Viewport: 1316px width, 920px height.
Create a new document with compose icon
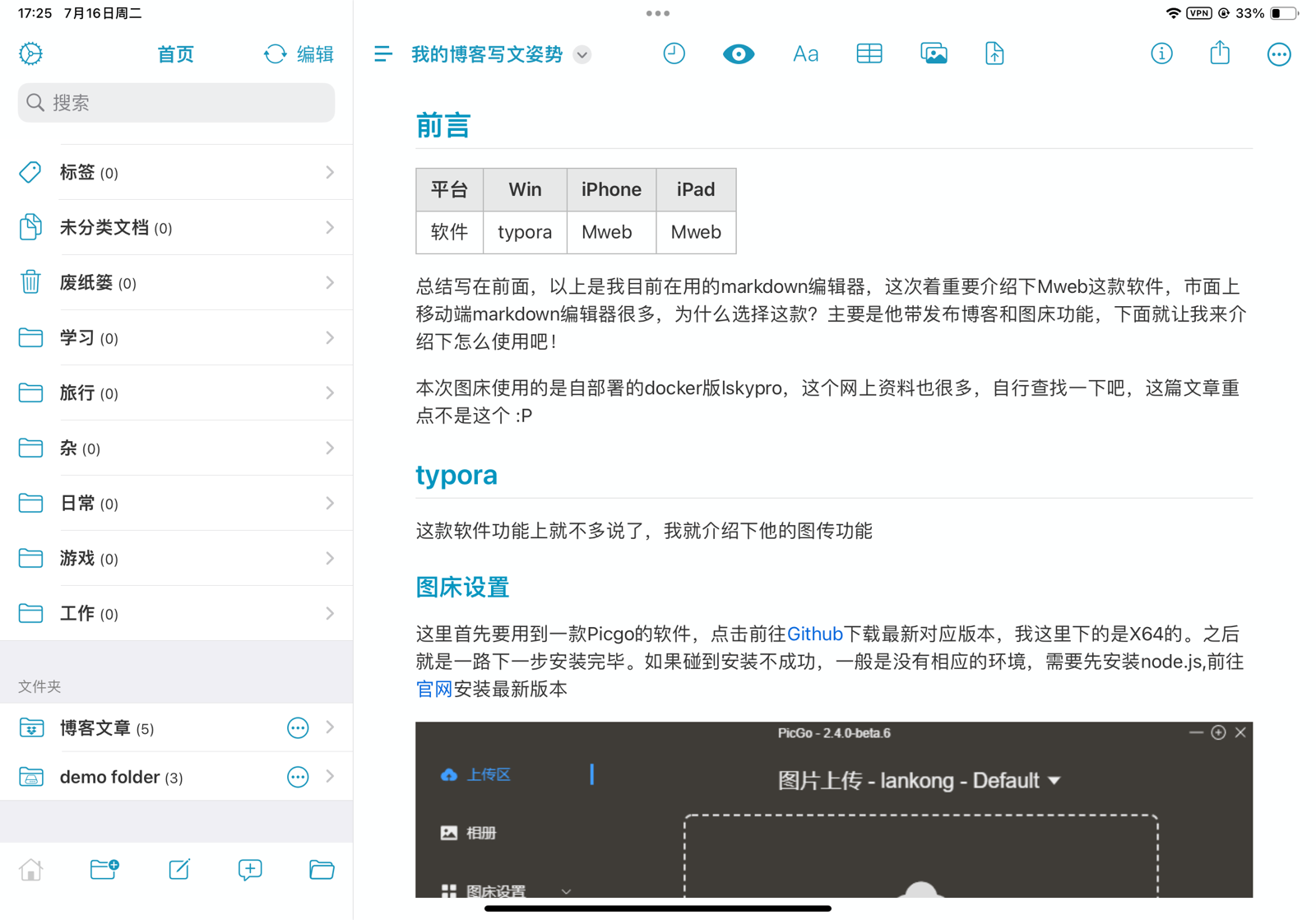(x=179, y=869)
